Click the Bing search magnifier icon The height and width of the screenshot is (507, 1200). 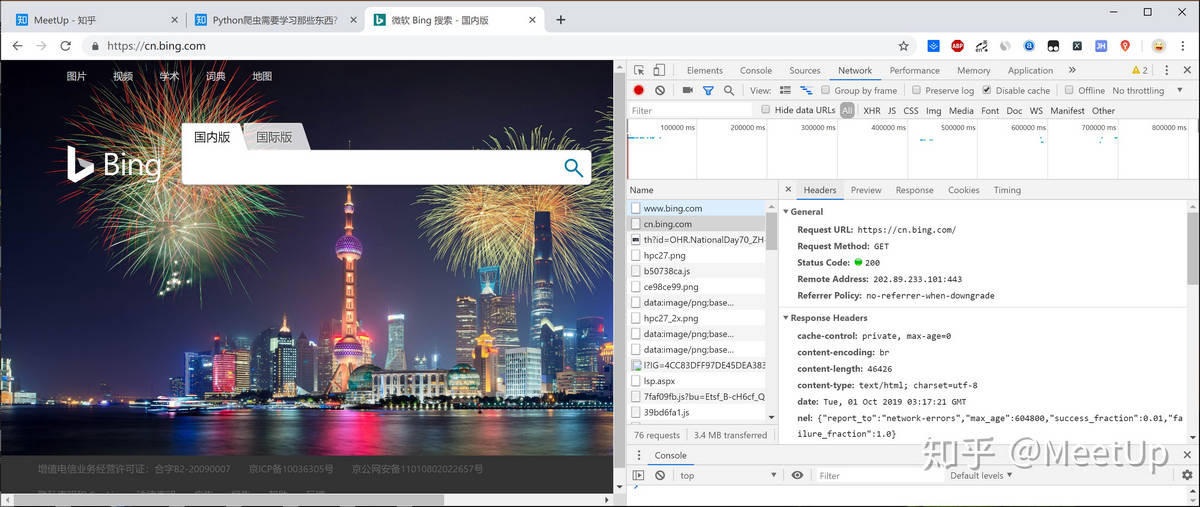[573, 168]
